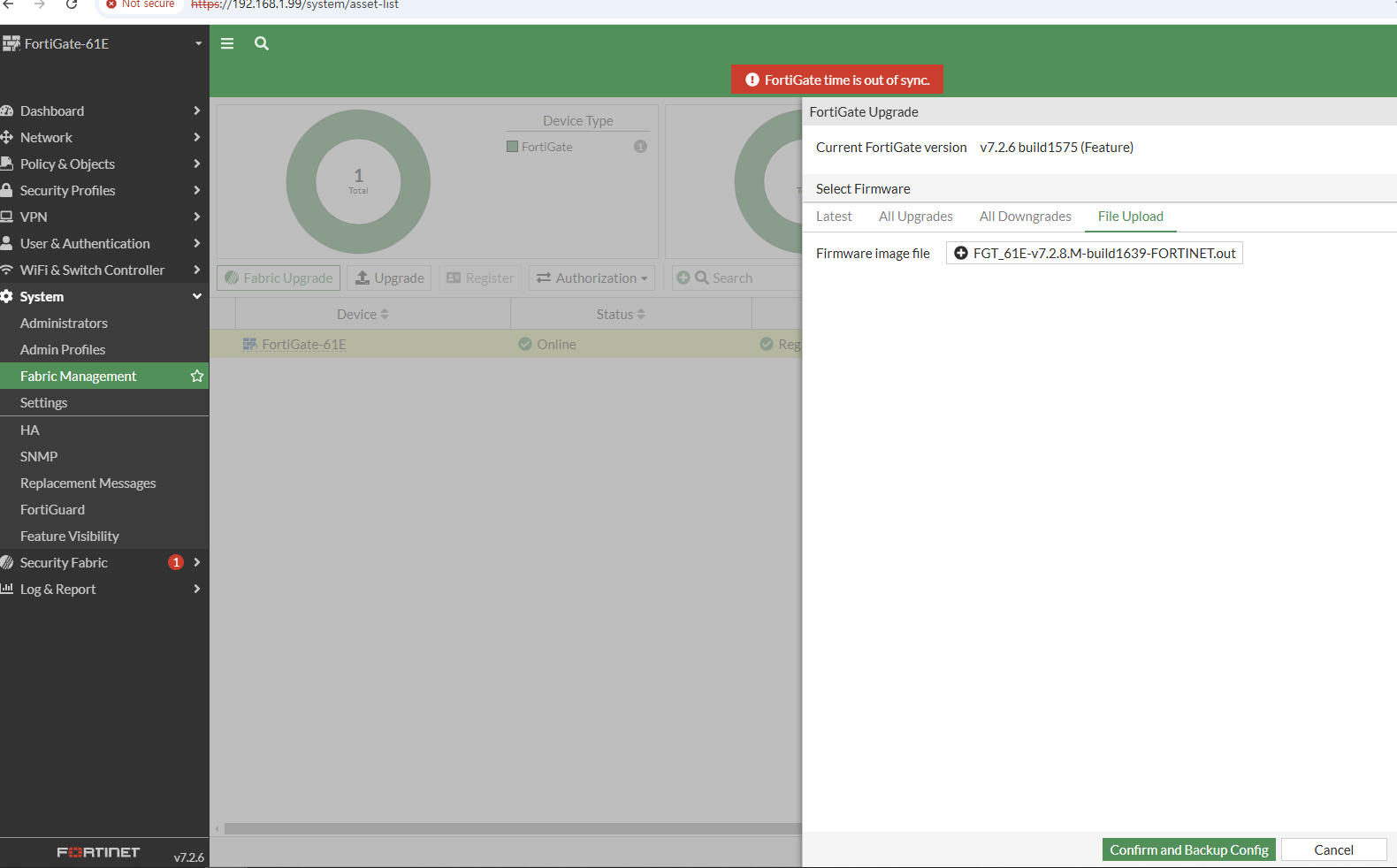Click the plus icon in firmware file field

pyautogui.click(x=961, y=253)
